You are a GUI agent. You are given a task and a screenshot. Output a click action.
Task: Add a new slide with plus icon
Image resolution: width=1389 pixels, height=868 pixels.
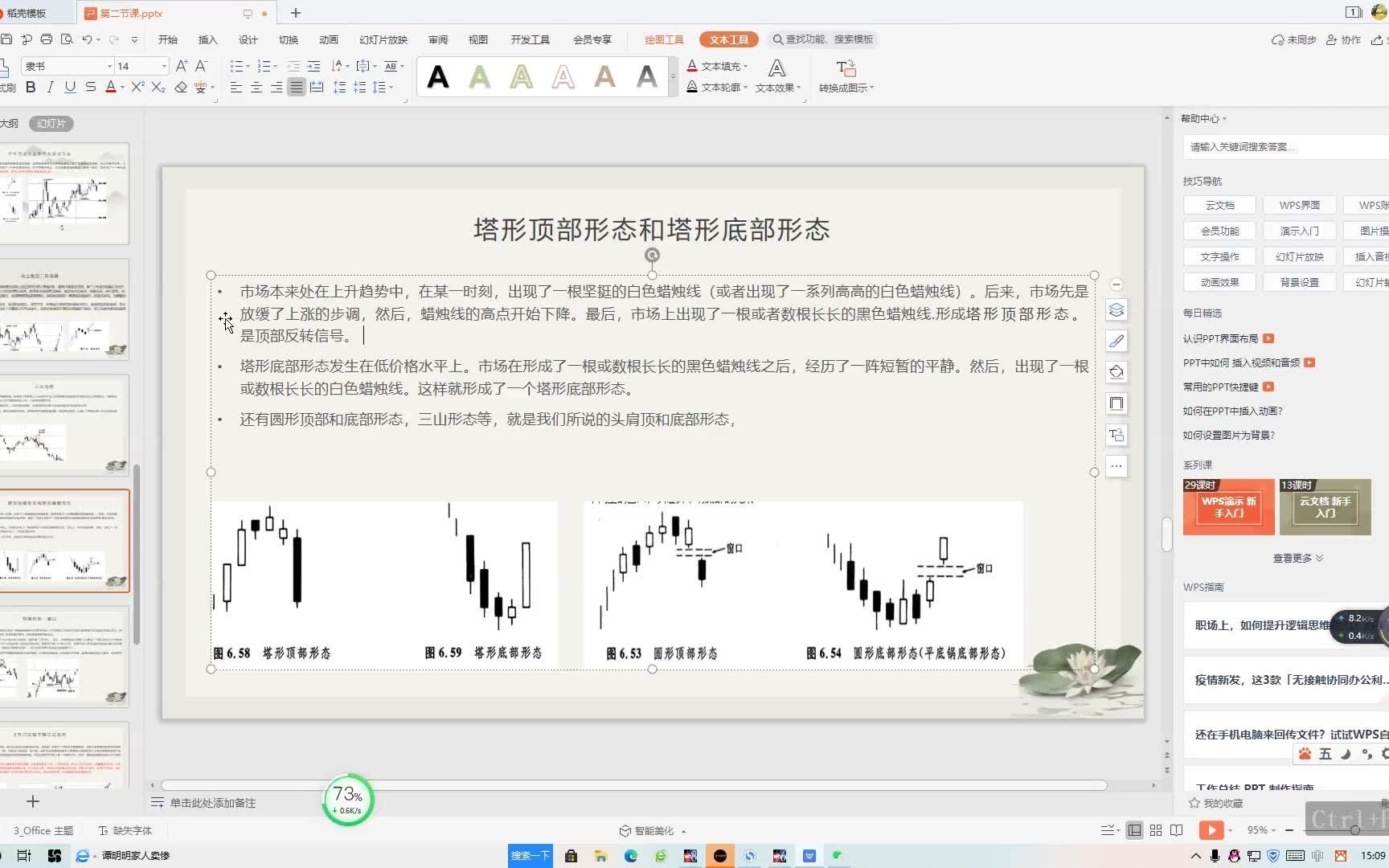point(33,801)
